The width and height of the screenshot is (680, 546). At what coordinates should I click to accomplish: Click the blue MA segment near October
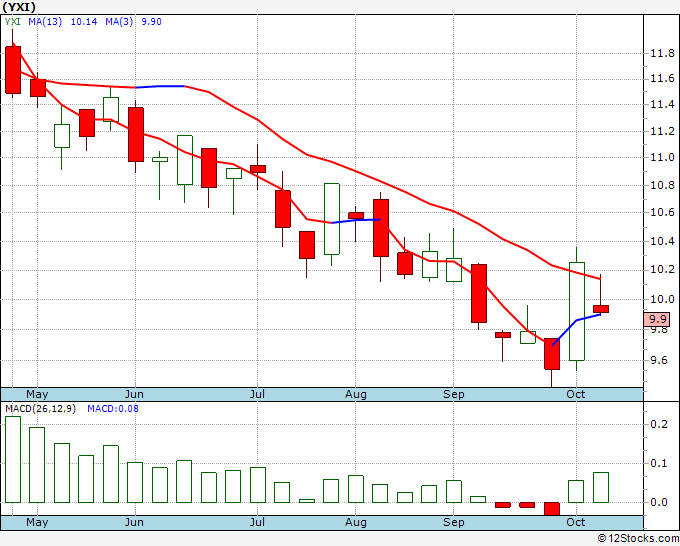click(x=576, y=330)
